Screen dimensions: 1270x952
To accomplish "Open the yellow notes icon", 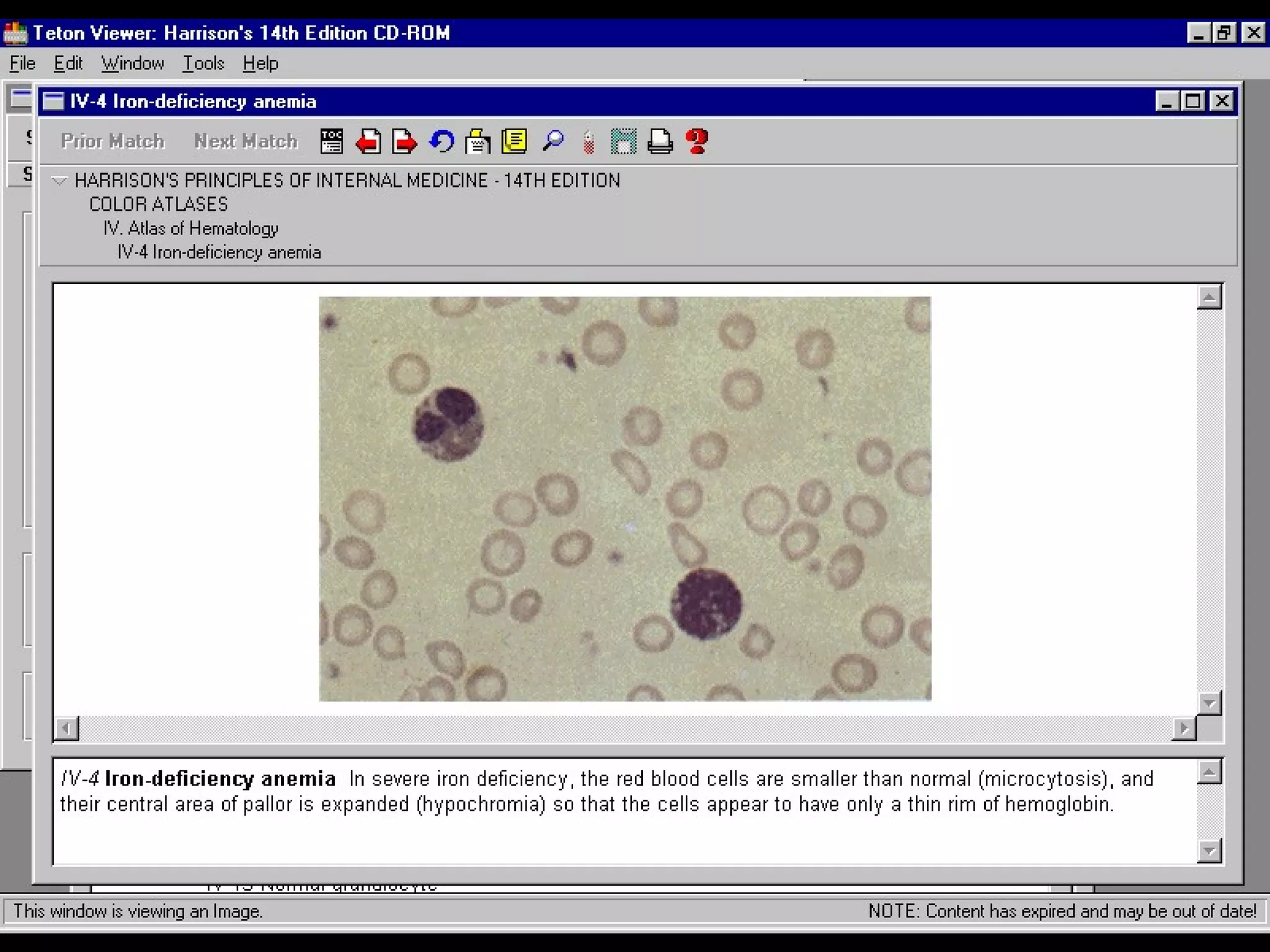I will click(514, 141).
